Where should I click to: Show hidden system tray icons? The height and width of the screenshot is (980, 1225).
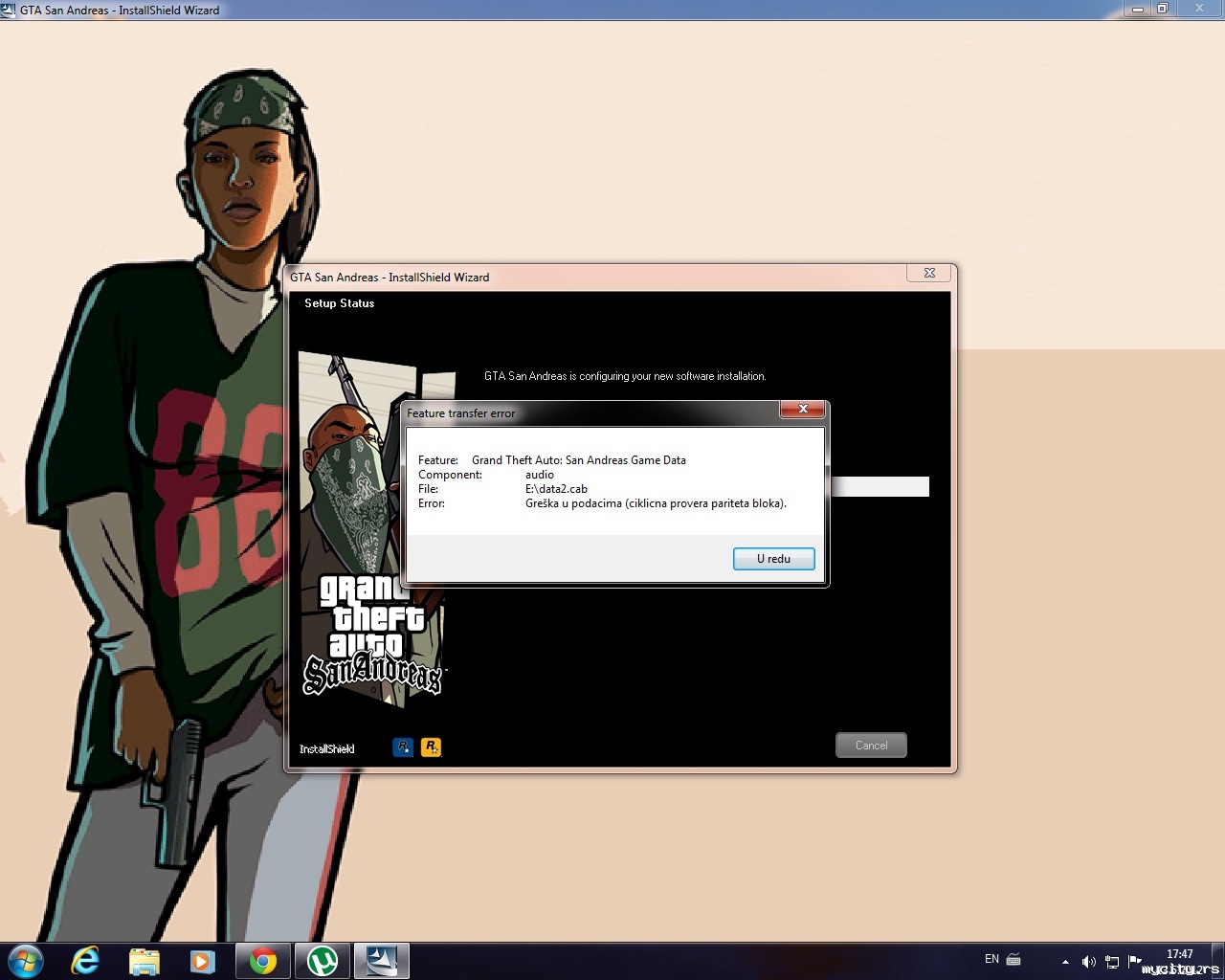pos(1065,961)
